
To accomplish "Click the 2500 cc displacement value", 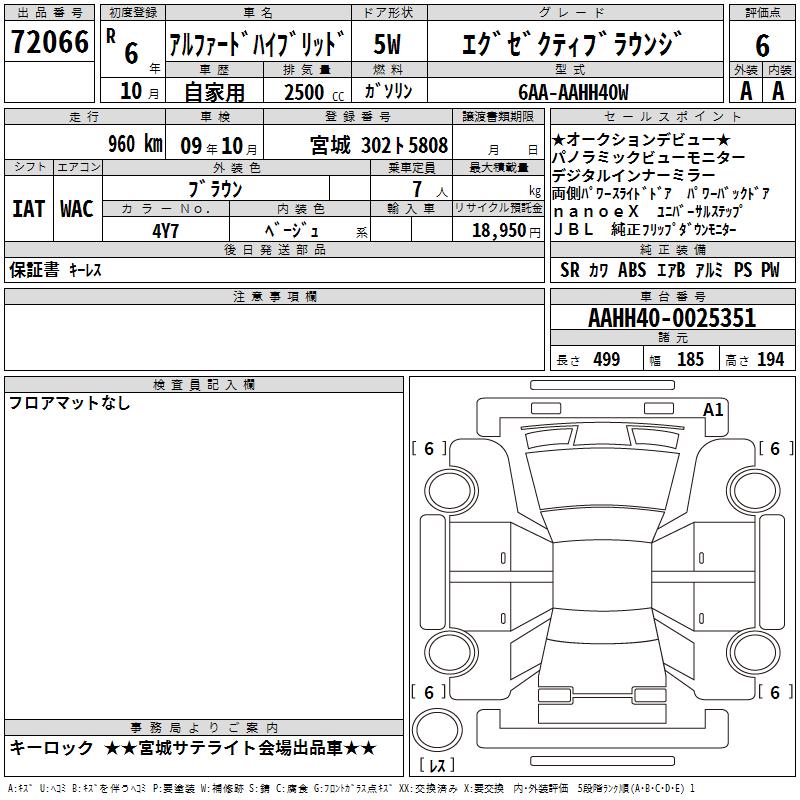I will [304, 92].
